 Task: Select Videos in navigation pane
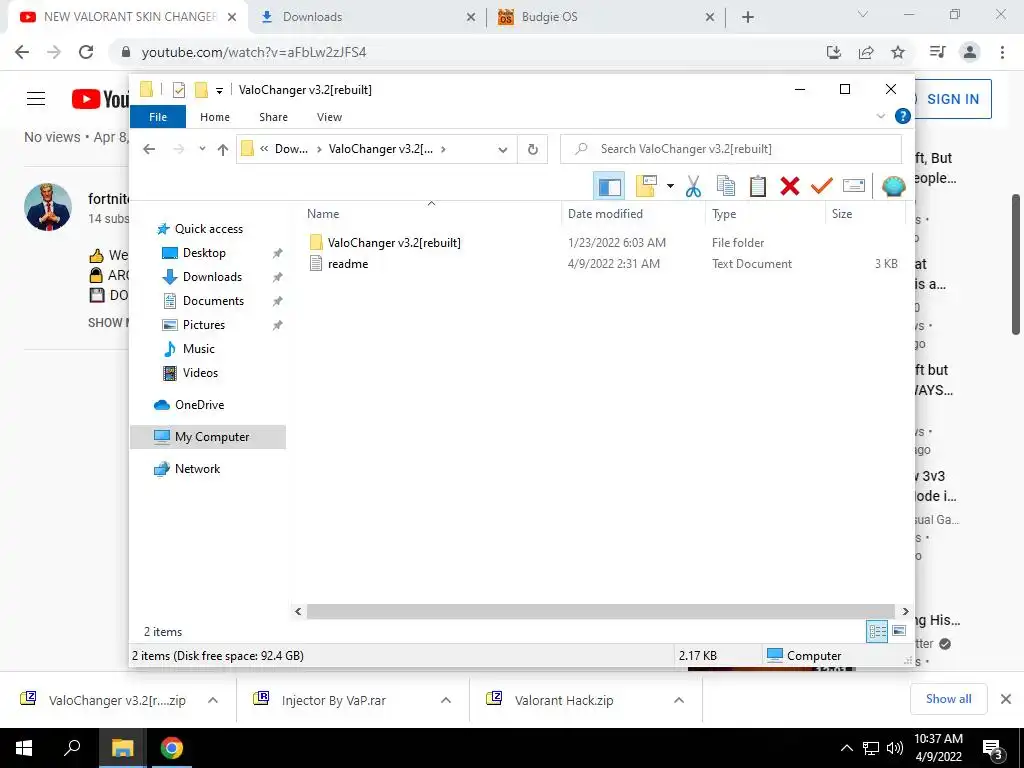[x=200, y=373]
